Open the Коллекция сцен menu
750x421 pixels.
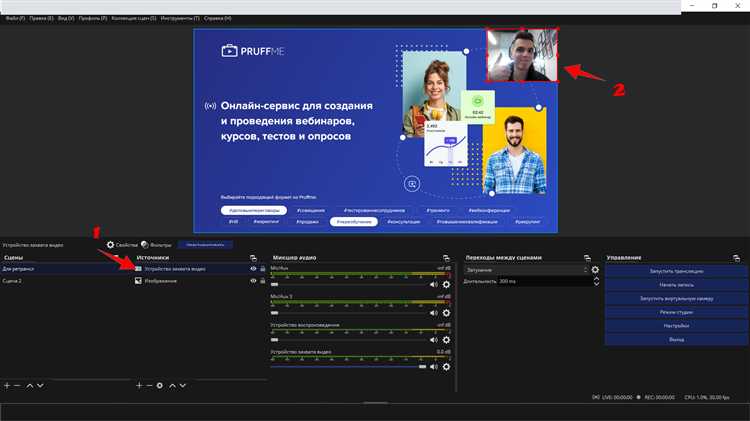[x=133, y=19]
